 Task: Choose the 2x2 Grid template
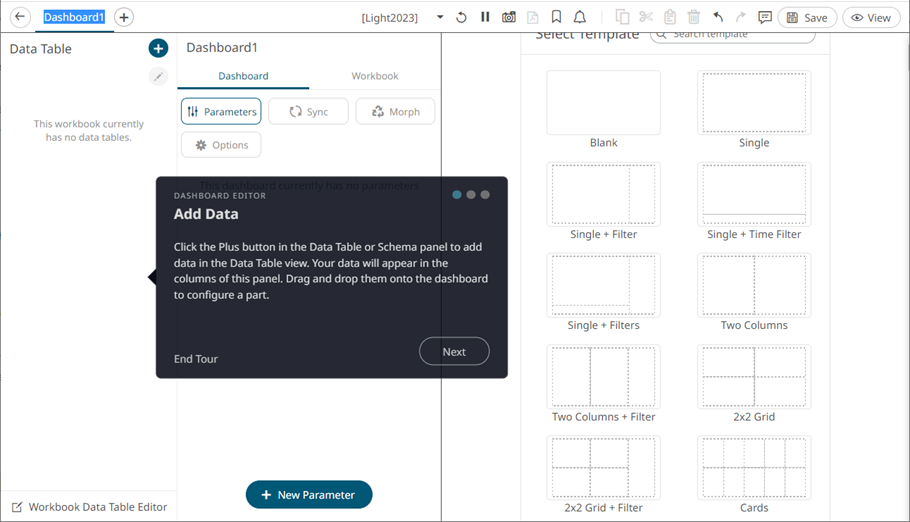pos(754,377)
